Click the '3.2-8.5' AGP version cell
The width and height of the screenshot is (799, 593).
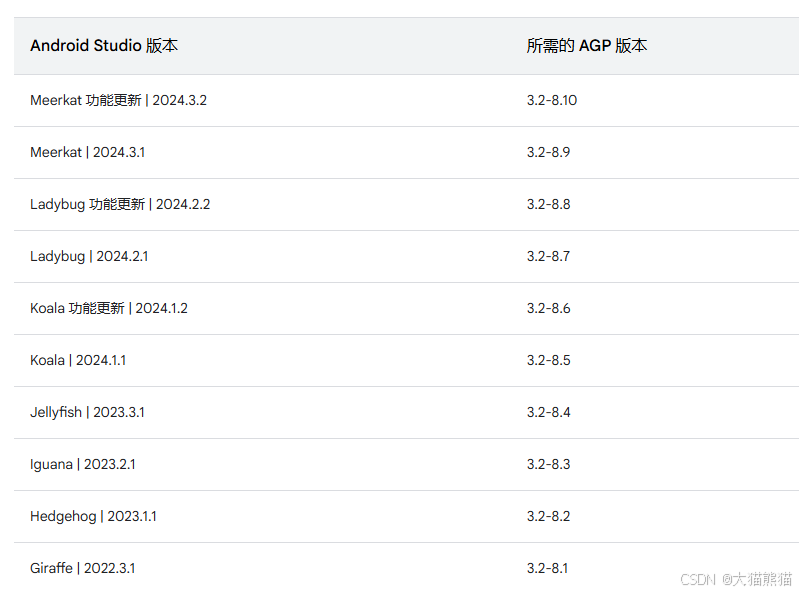point(548,360)
